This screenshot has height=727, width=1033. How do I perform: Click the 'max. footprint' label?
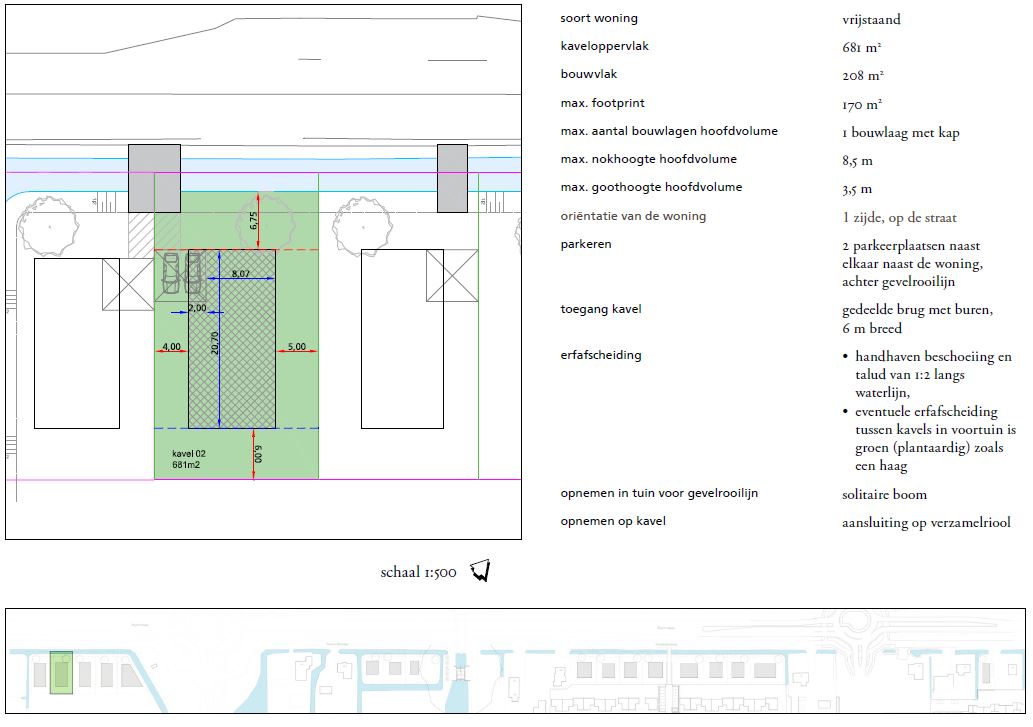click(x=603, y=103)
